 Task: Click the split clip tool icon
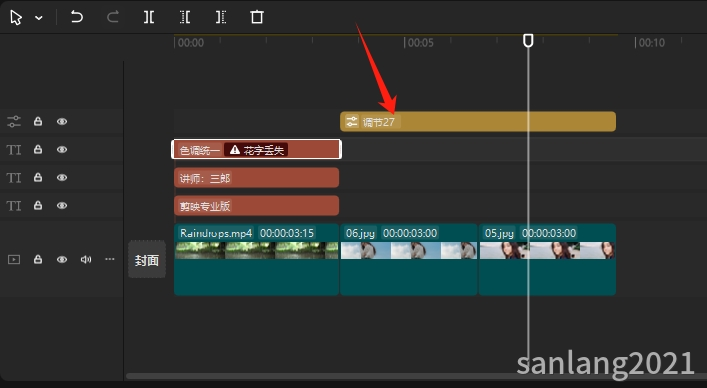click(149, 17)
